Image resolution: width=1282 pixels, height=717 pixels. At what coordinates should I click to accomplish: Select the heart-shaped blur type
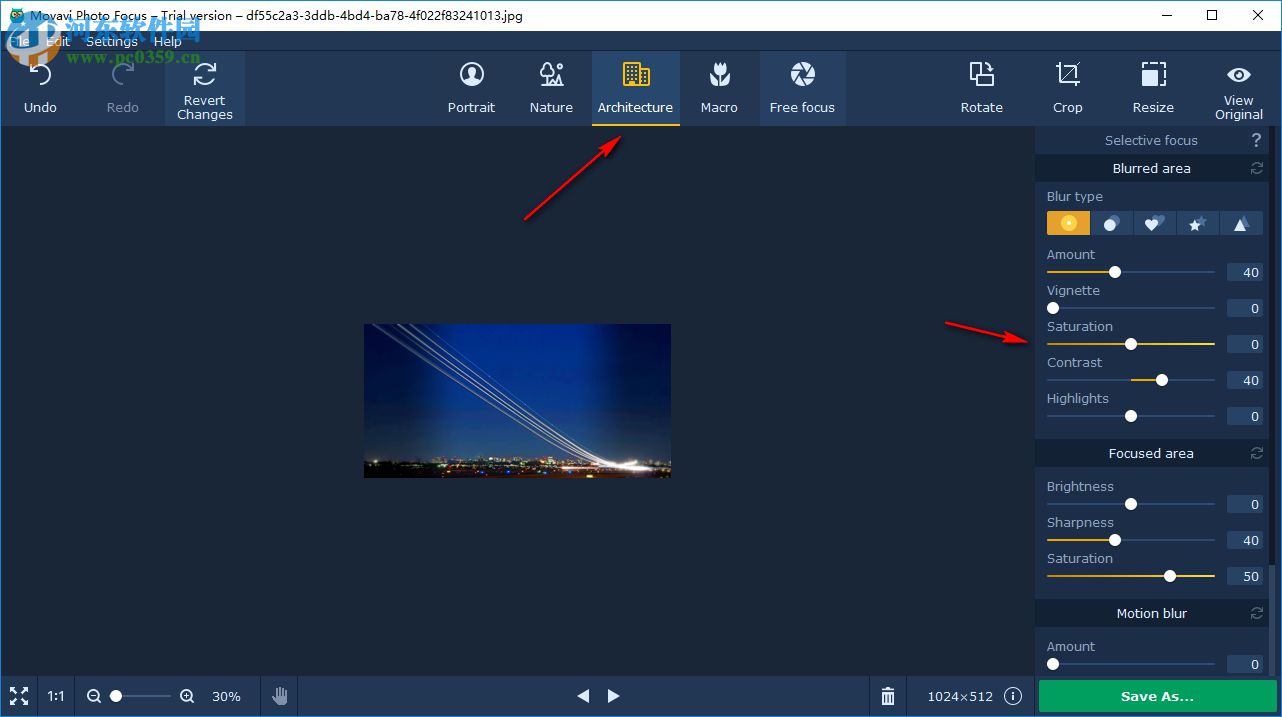(x=1155, y=223)
